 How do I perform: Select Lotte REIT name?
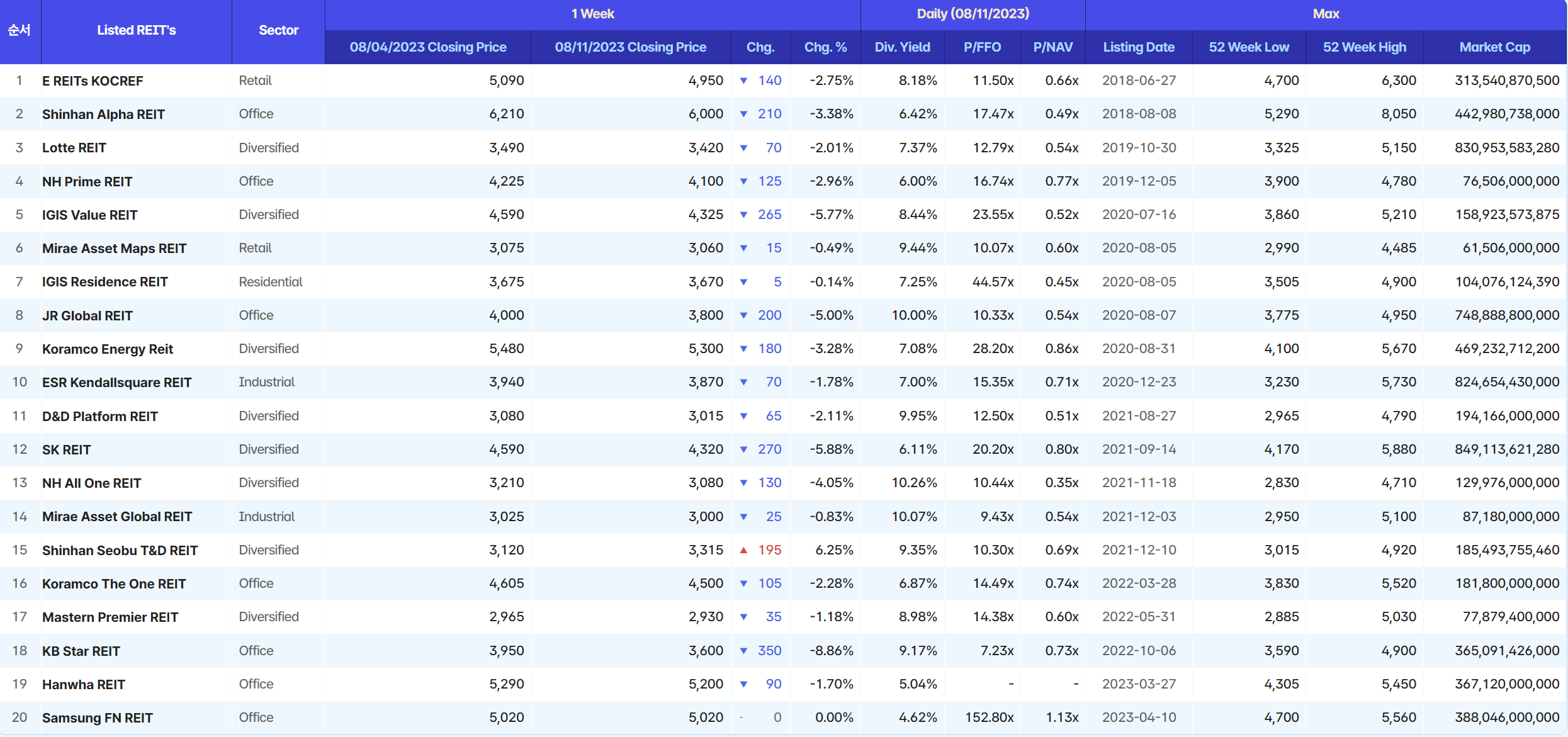pyautogui.click(x=74, y=148)
